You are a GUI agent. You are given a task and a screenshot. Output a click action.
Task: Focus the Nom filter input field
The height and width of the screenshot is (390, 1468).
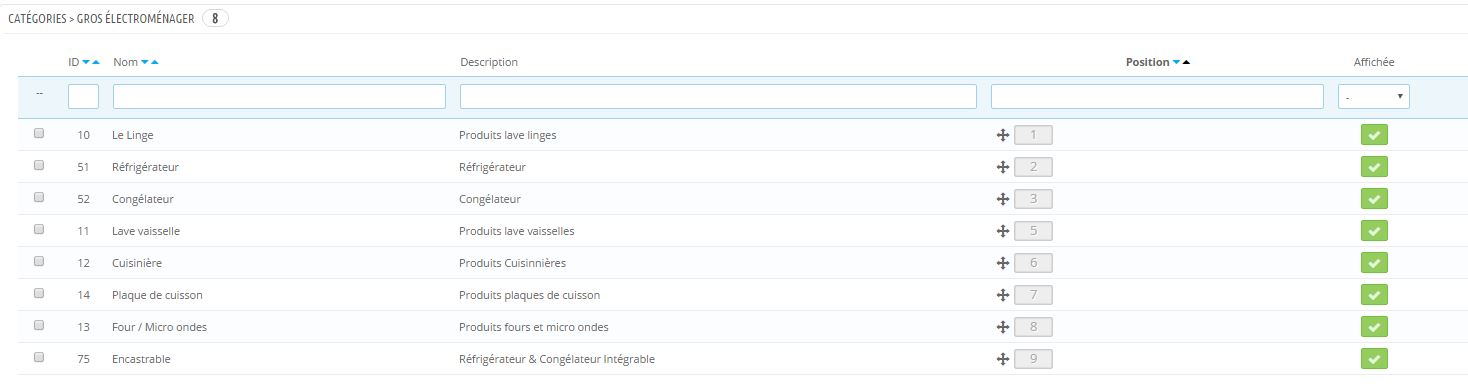279,96
